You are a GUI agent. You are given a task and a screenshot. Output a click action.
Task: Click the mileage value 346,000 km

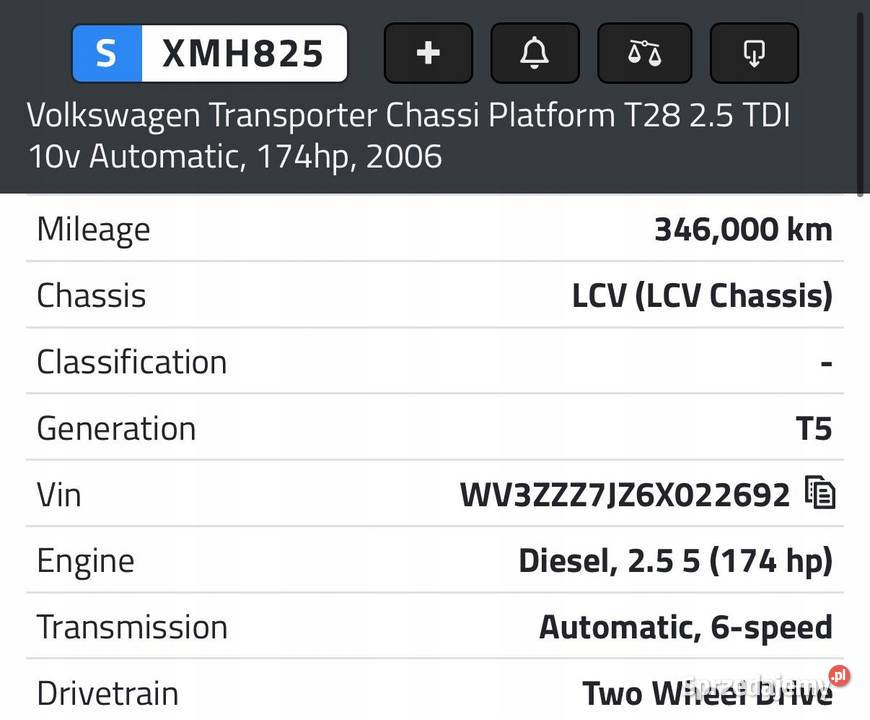tap(743, 230)
